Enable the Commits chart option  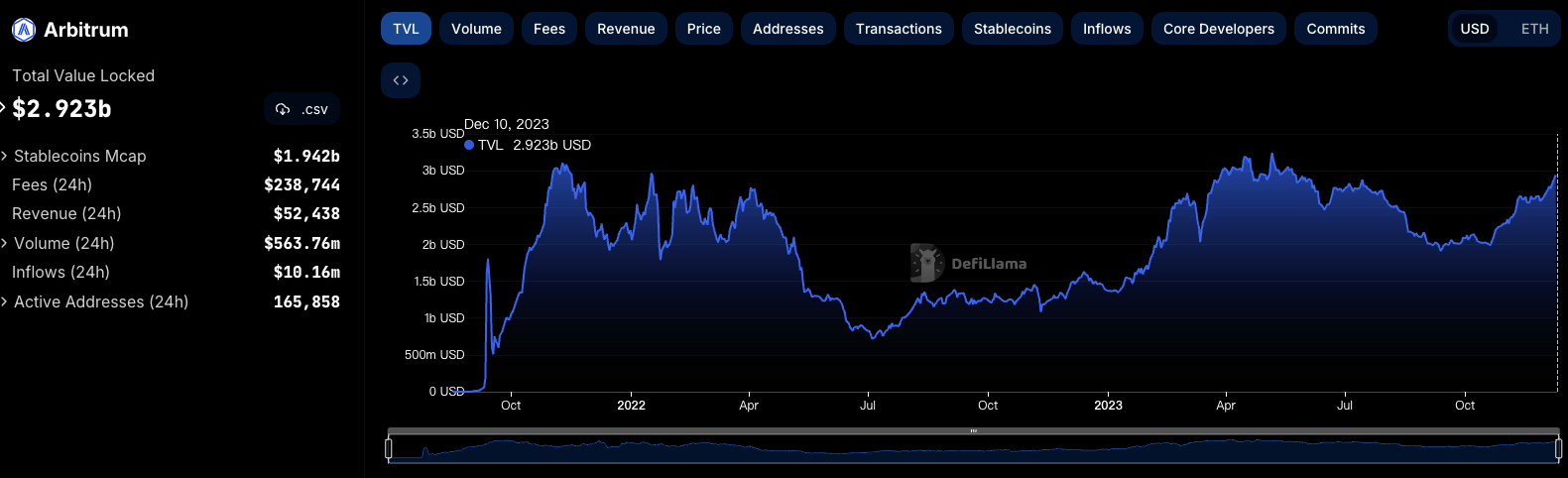(x=1335, y=29)
